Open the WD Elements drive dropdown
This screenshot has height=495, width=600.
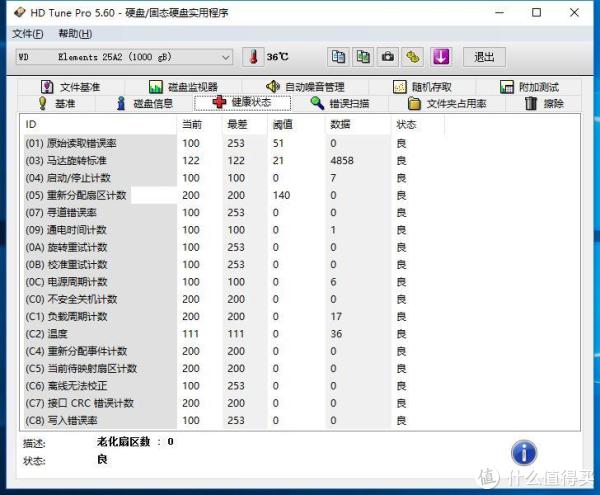tap(124, 57)
